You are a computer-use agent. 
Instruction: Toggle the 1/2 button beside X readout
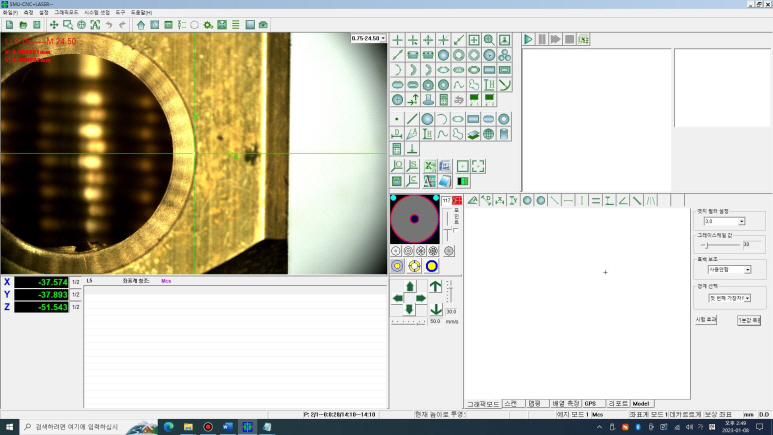tap(75, 282)
